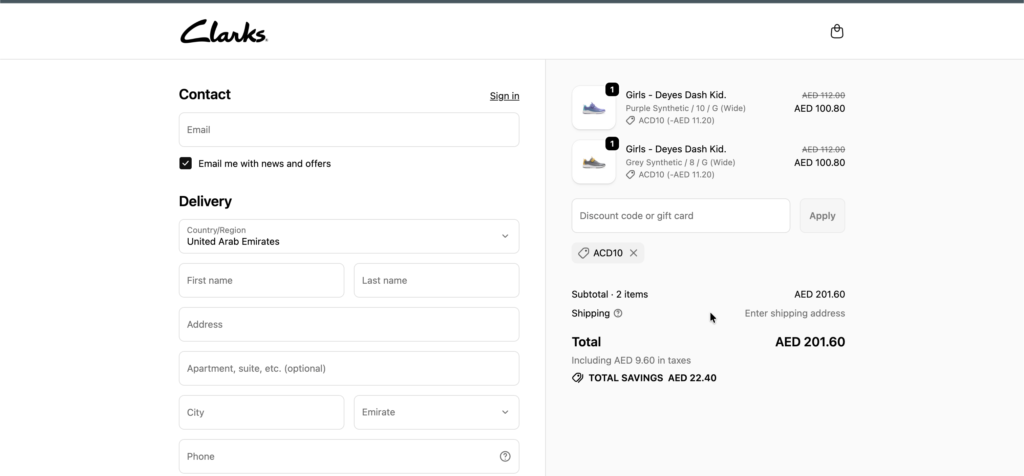Click 'TOTAL SAVINGS AED 22.40' text
1024x476 pixels.
(x=652, y=378)
